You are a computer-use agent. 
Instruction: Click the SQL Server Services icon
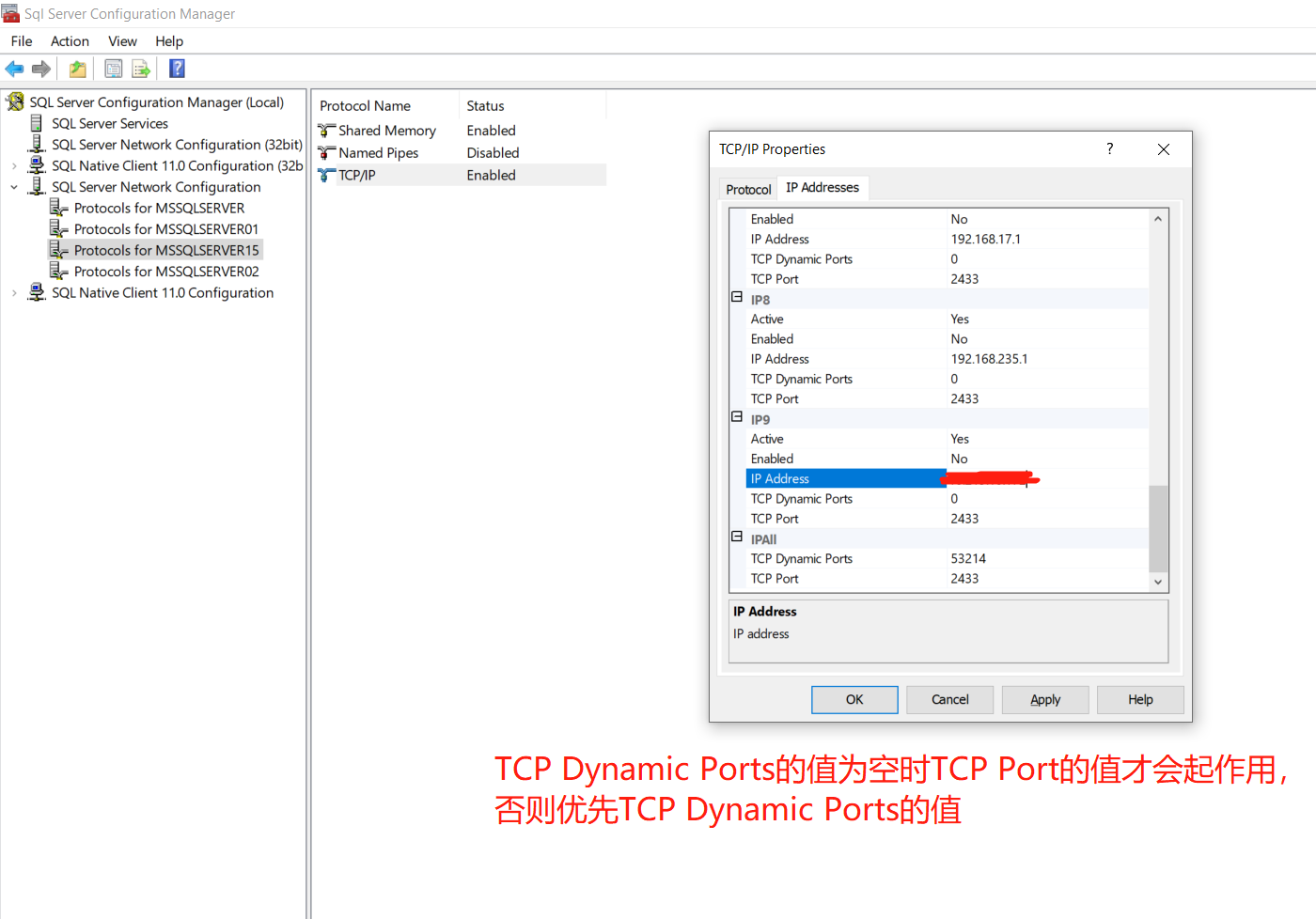tap(37, 123)
